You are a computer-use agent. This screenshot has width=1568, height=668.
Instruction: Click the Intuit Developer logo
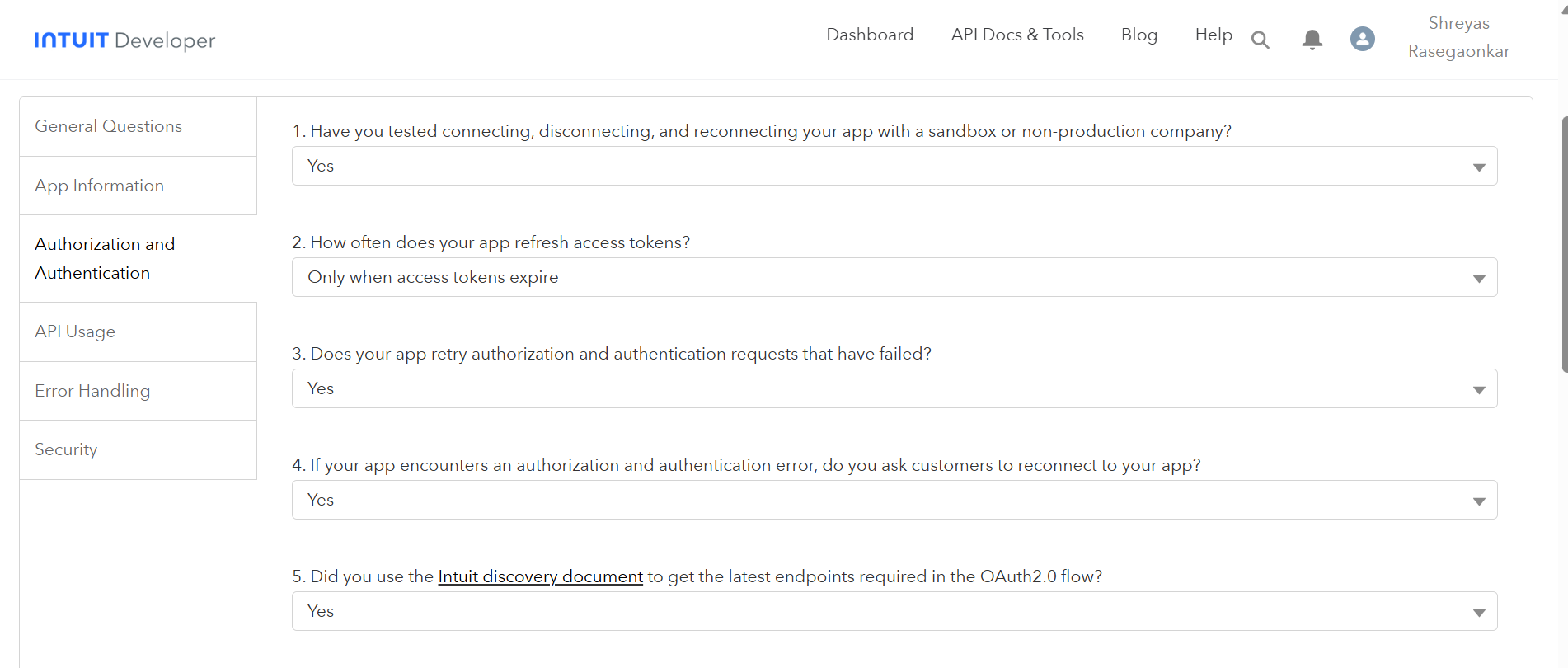click(124, 40)
